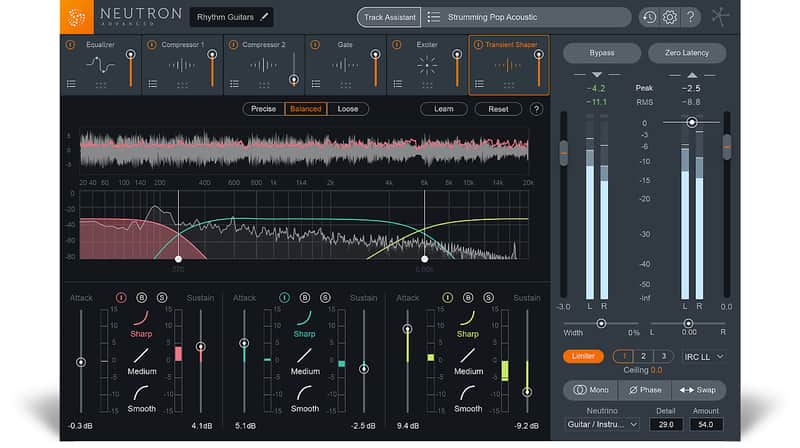
Task: Bypass band 3 with its B button
Action: (x=468, y=297)
